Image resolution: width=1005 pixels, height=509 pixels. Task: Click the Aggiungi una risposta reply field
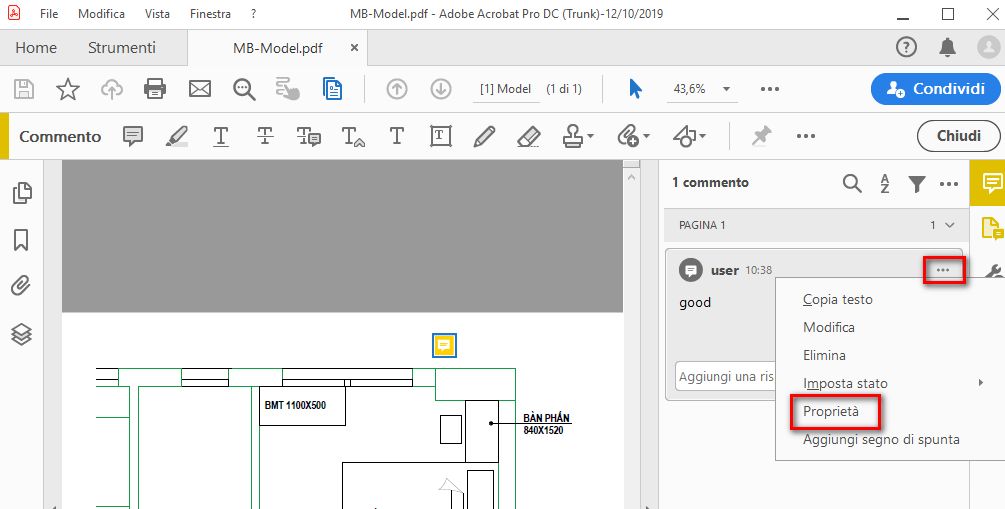[x=726, y=376]
